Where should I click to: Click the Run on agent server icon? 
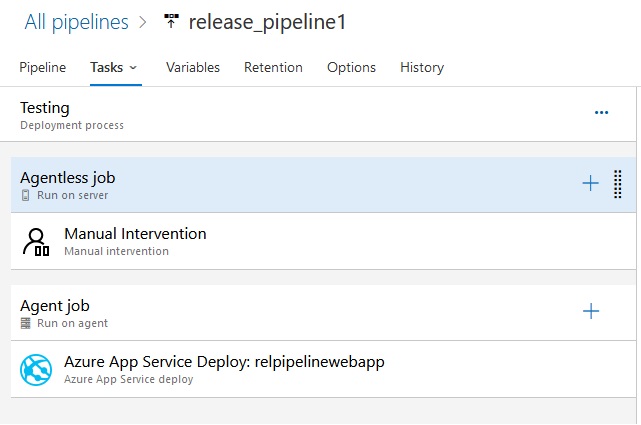pos(25,323)
